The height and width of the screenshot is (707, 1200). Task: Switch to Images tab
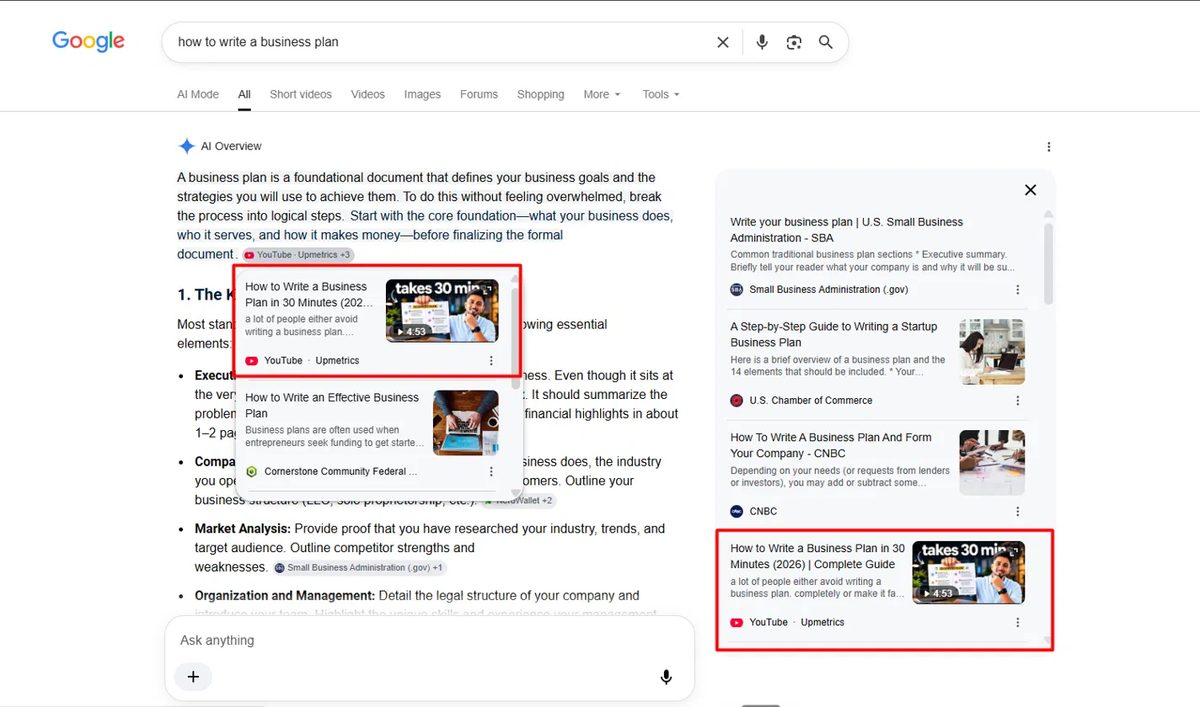point(422,94)
